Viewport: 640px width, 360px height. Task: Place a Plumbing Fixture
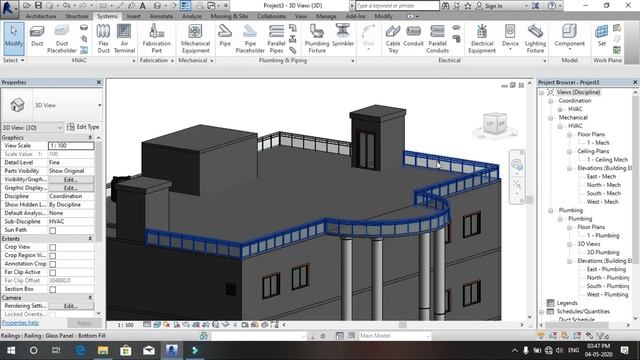[317, 39]
